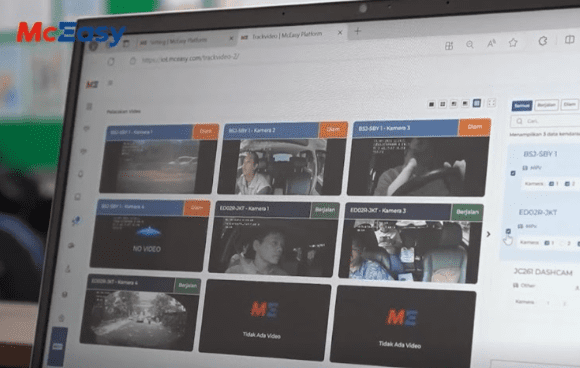Select the single-view video layout icon
The image size is (580, 368).
pos(431,105)
